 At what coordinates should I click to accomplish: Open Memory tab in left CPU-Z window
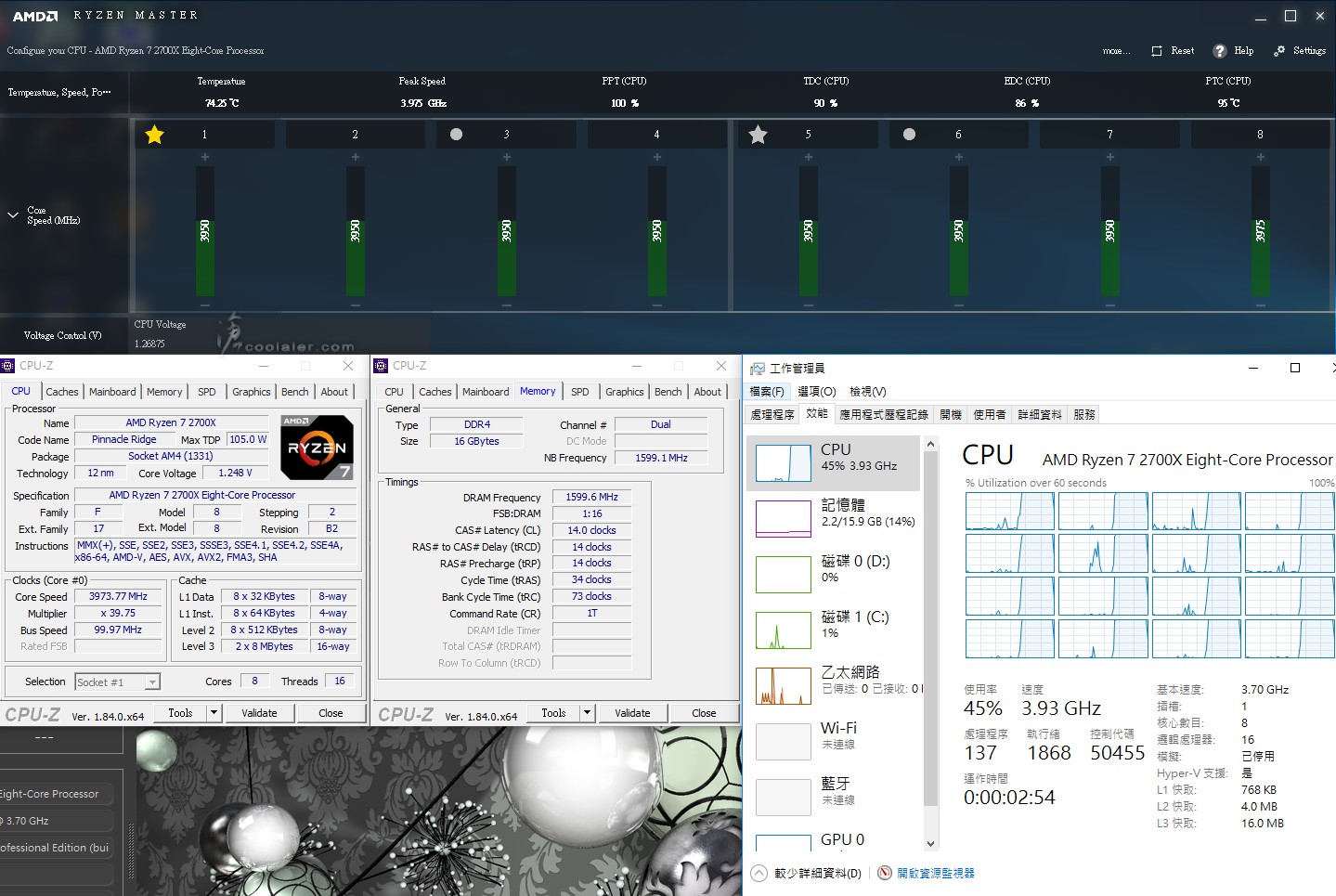[x=164, y=392]
